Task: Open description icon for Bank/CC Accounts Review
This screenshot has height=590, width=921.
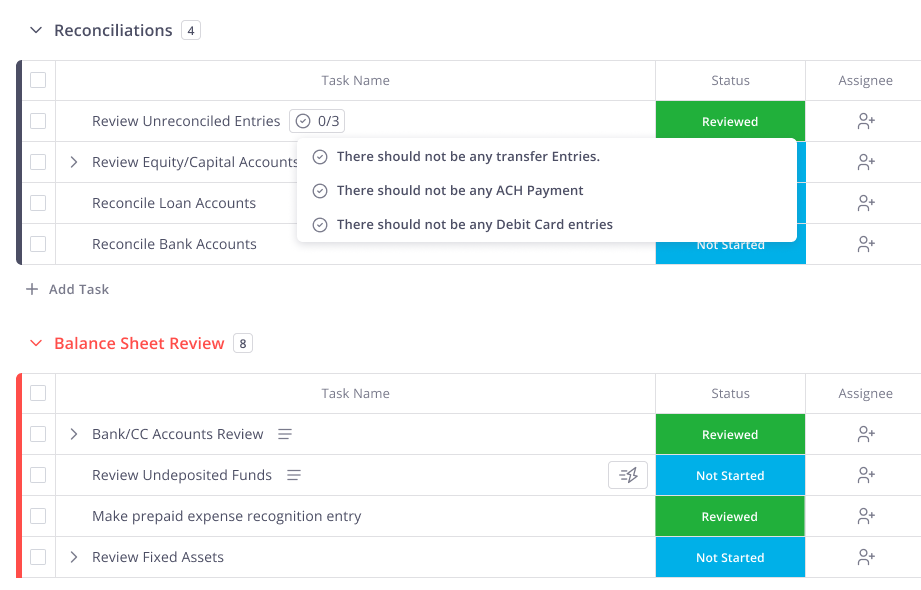Action: pyautogui.click(x=285, y=434)
